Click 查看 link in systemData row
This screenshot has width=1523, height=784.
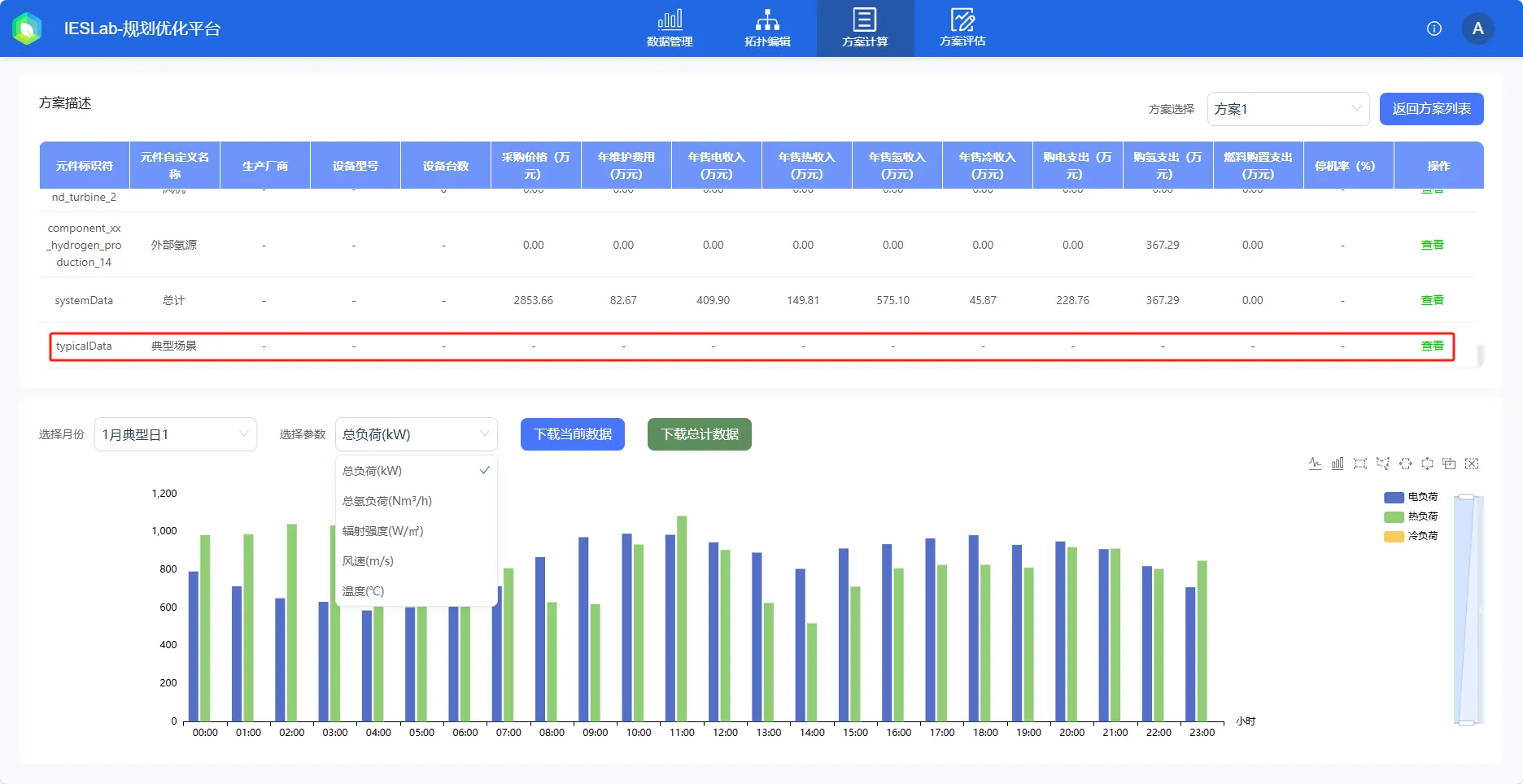click(x=1432, y=300)
